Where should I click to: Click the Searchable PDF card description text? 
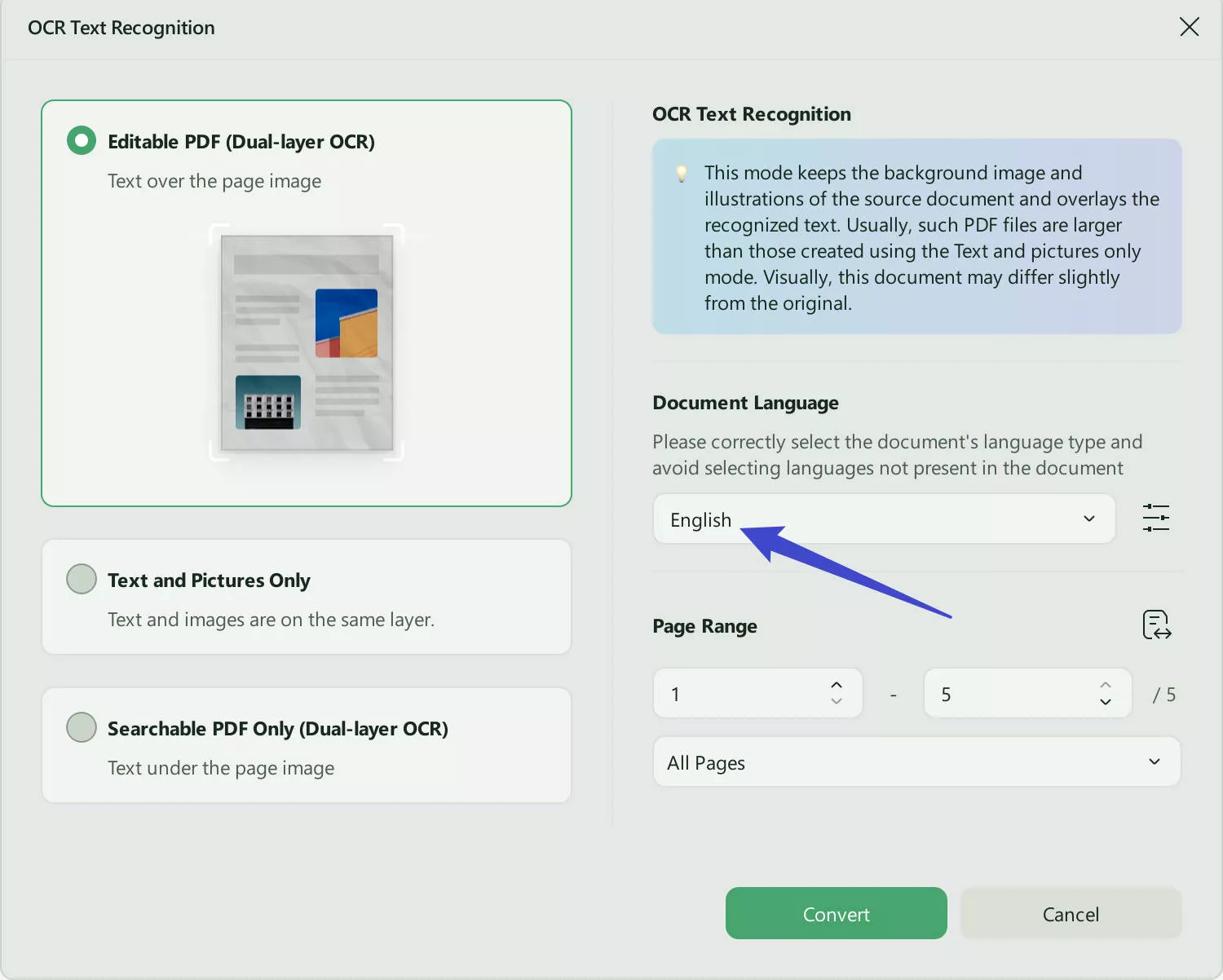tap(221, 769)
